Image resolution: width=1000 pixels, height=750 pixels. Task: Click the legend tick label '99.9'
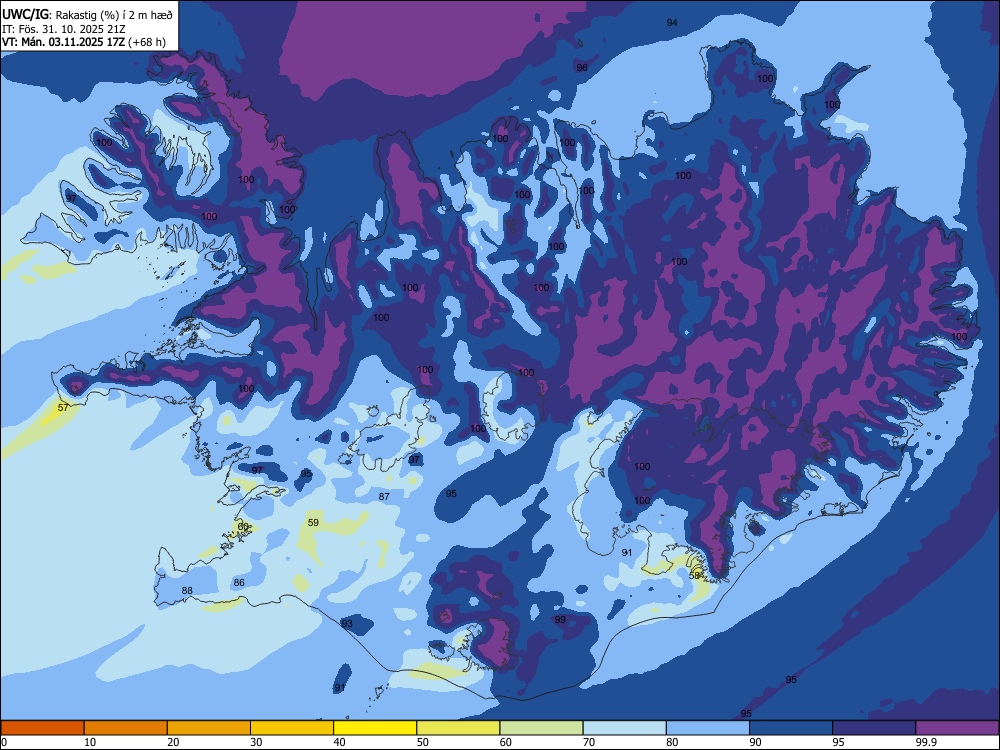click(926, 742)
